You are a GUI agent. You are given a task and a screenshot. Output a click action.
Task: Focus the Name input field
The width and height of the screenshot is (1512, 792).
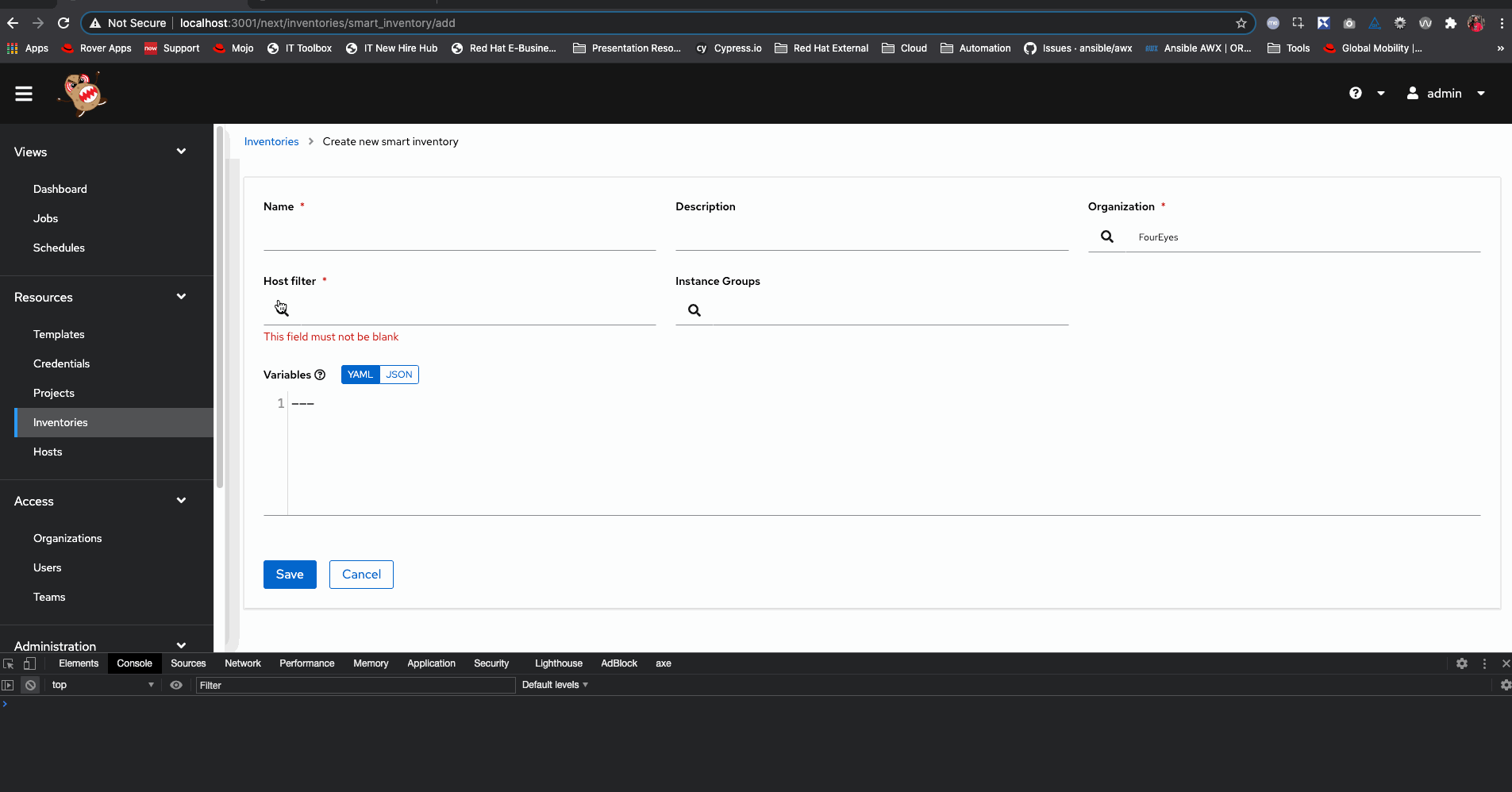[460, 236]
